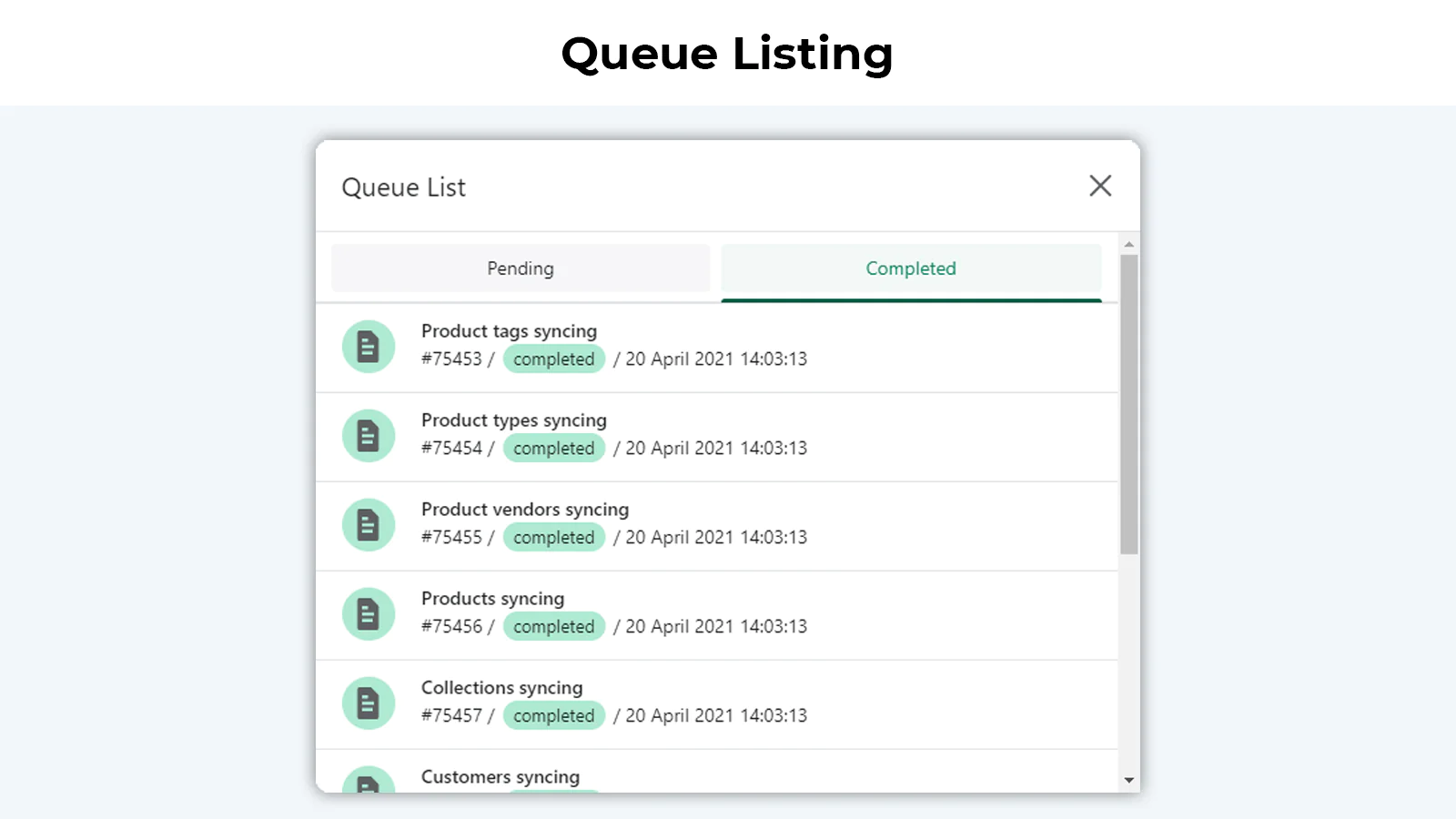
Task: Click the document icon beside Product types syncing
Action: (x=368, y=436)
